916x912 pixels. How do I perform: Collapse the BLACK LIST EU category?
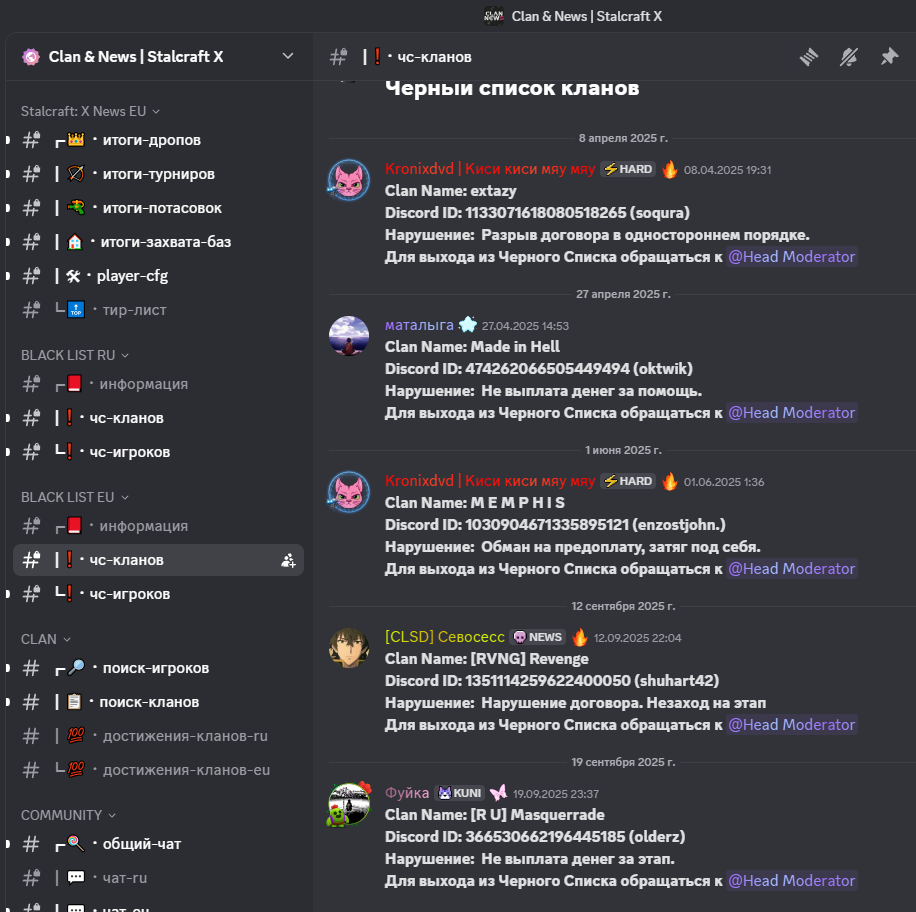pyautogui.click(x=75, y=497)
